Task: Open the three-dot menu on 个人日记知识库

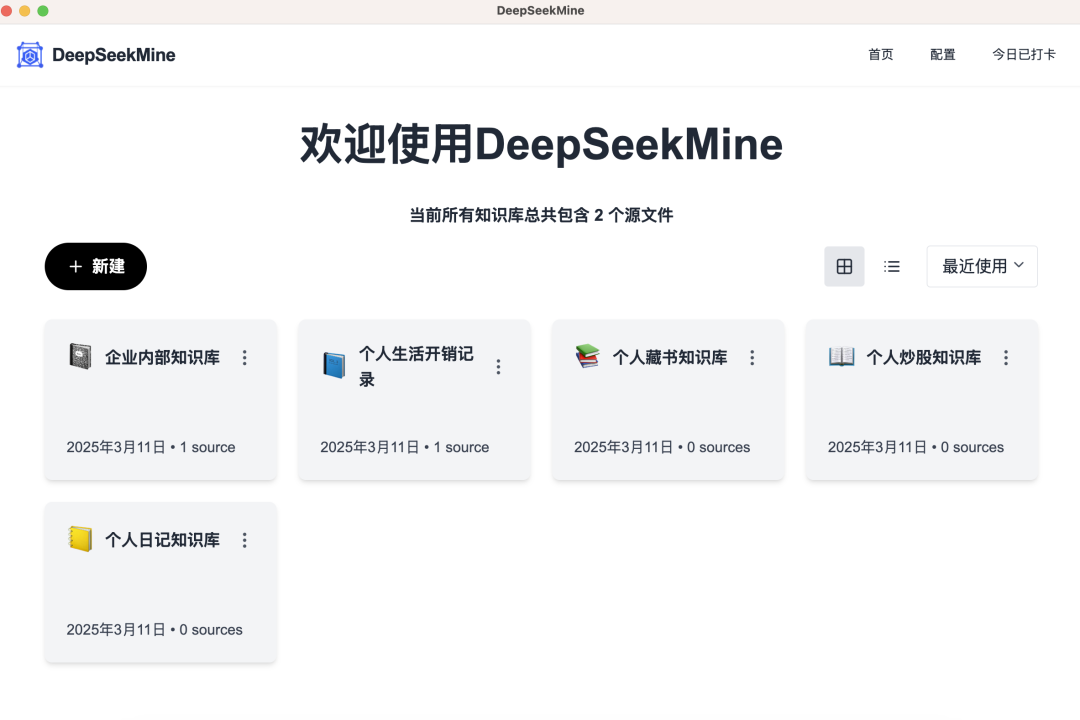Action: (x=244, y=540)
